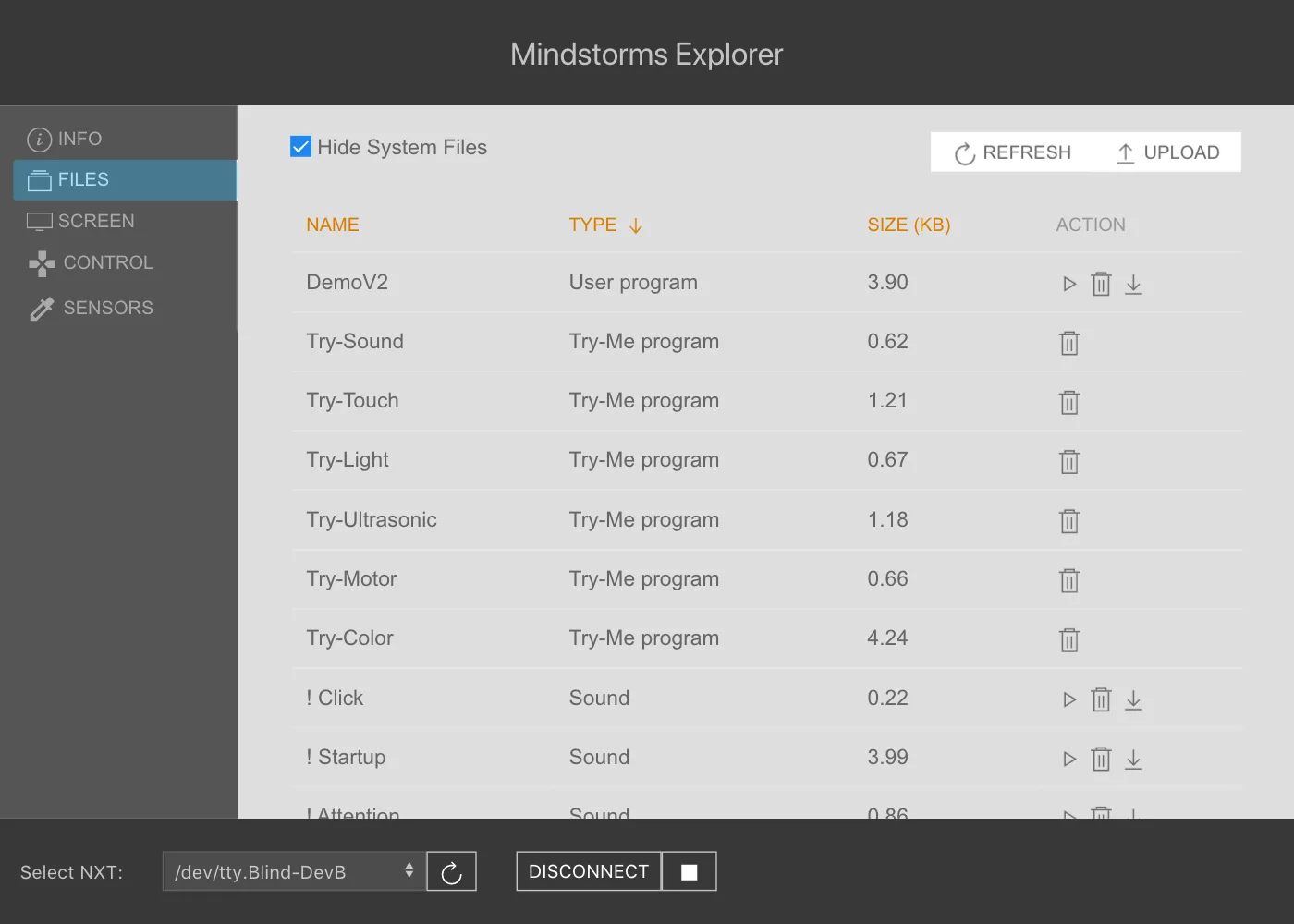Delete the Try-Sound program

click(x=1069, y=343)
